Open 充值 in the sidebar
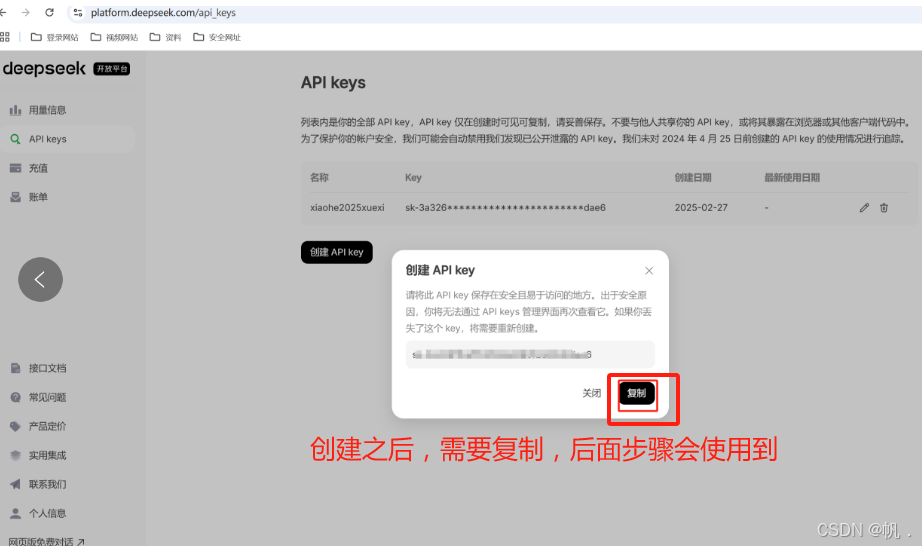This screenshot has height=546, width=922. 38,168
